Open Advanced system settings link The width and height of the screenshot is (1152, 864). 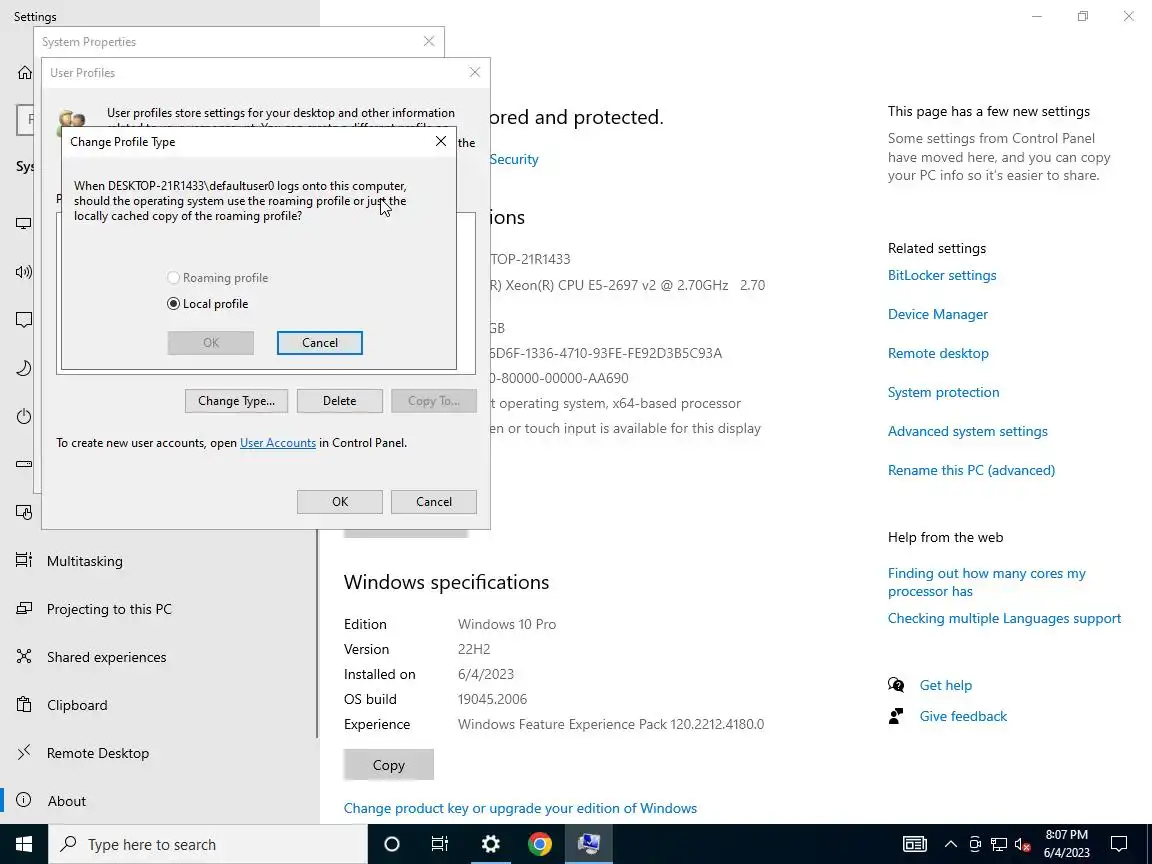coord(968,431)
